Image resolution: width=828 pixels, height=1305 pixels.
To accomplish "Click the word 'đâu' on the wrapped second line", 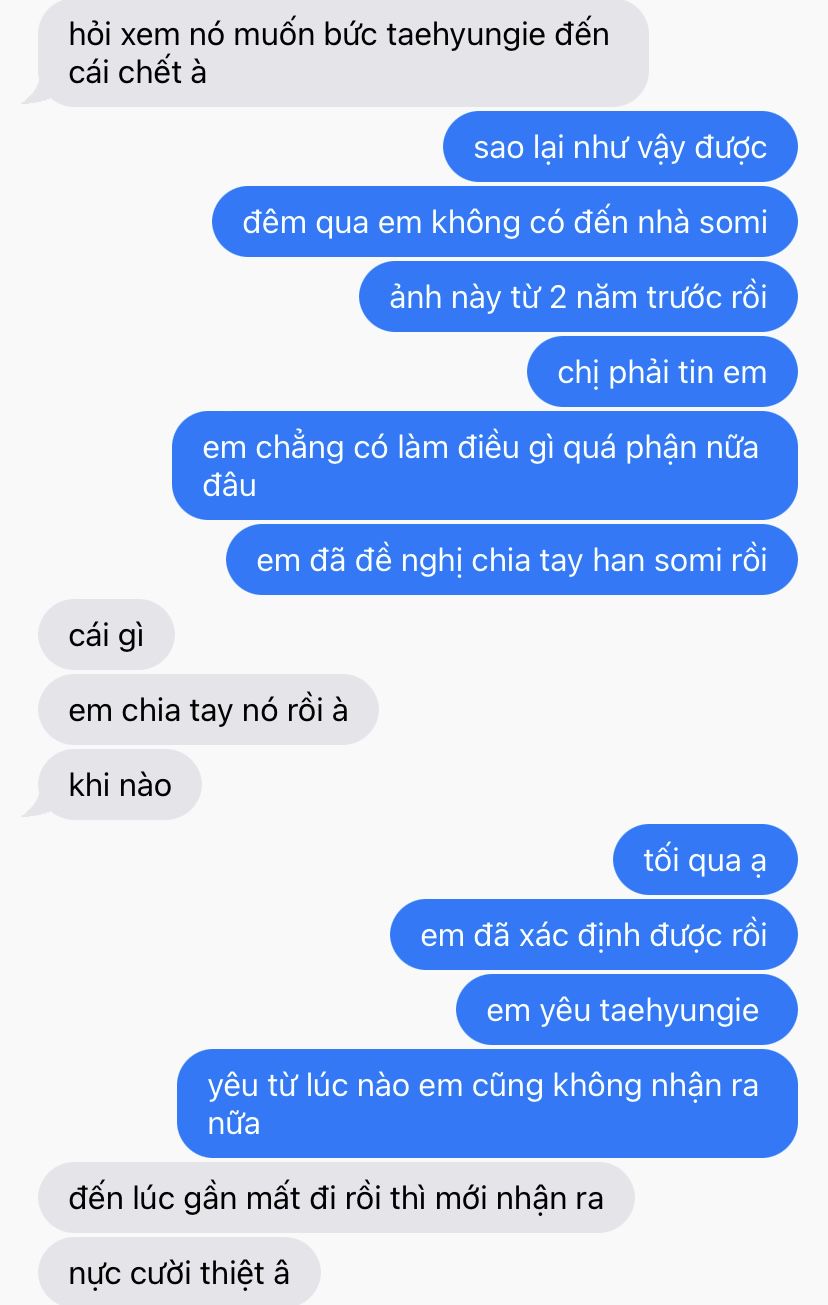I will pos(229,485).
